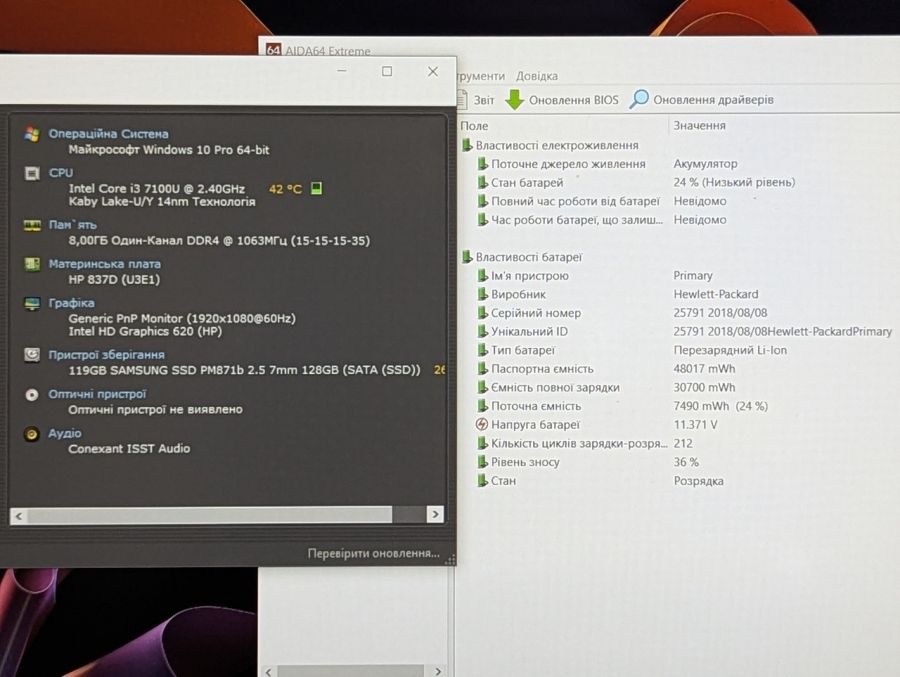
Task: Click the green arrow Оновлення BIOS icon
Action: coord(514,100)
